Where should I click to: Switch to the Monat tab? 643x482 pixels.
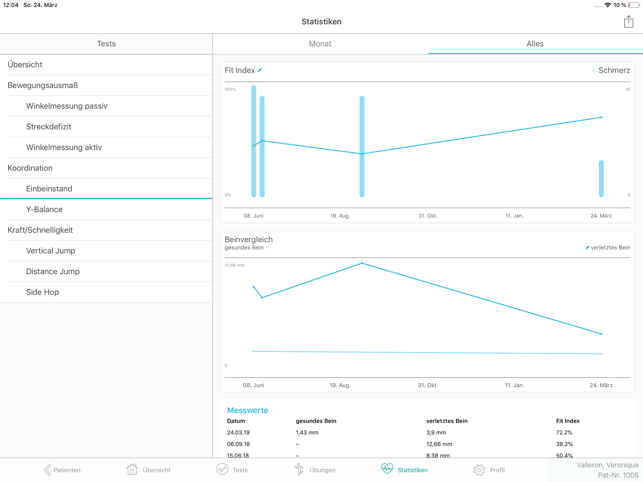[320, 44]
